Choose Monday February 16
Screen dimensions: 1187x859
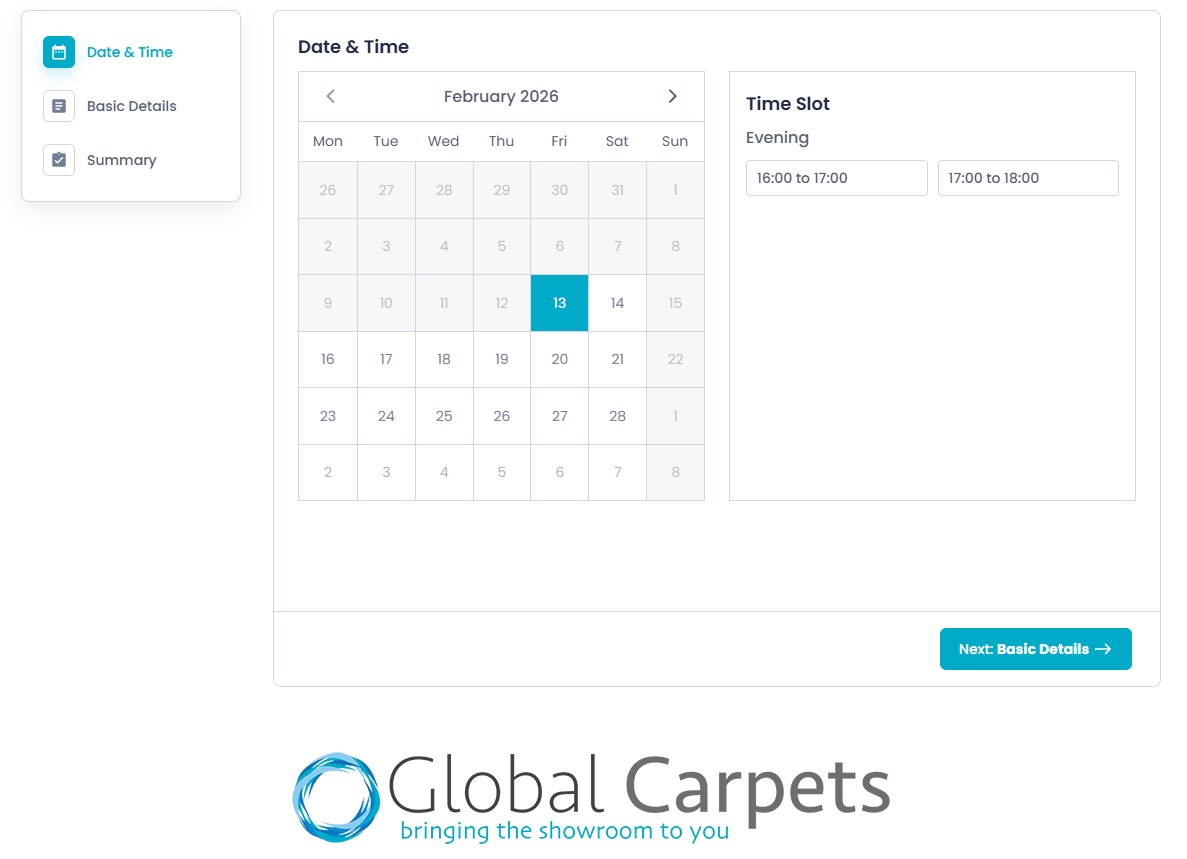click(328, 359)
